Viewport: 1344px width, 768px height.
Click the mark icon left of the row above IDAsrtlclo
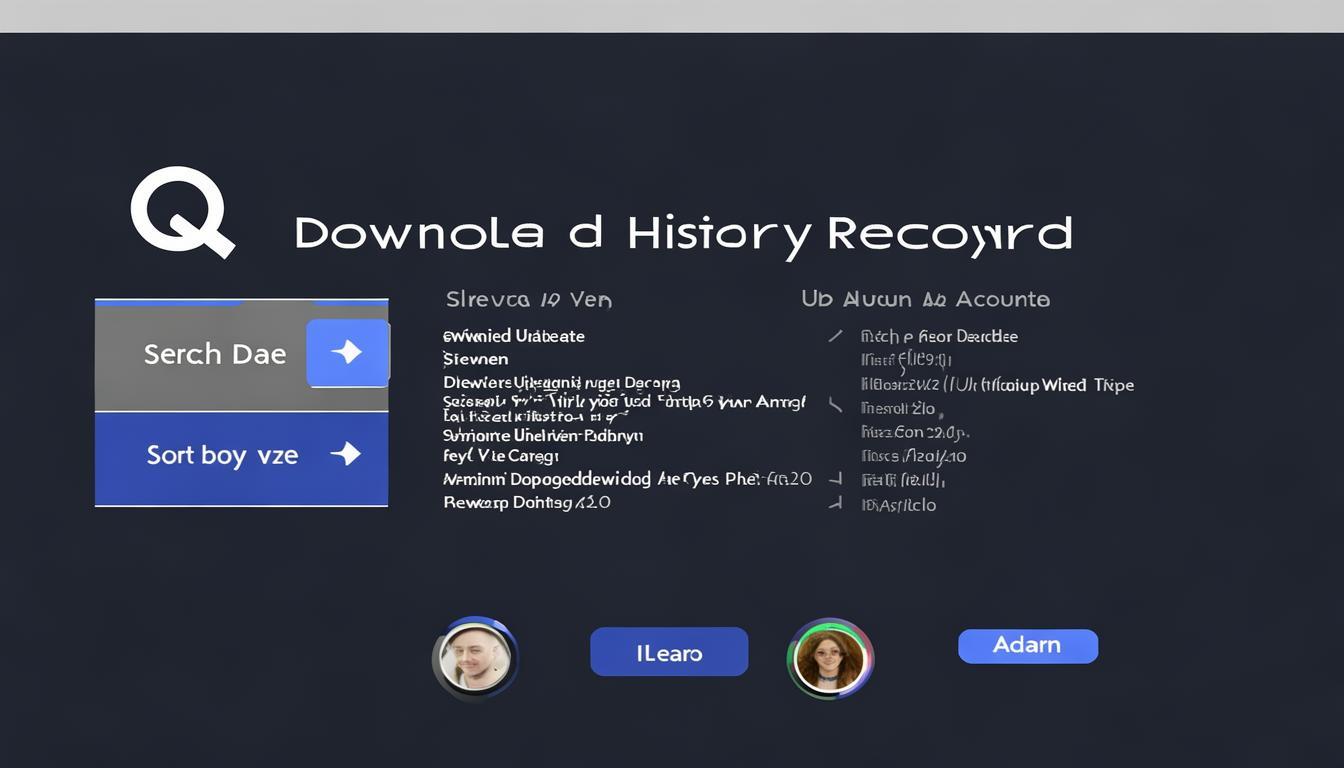pos(835,480)
